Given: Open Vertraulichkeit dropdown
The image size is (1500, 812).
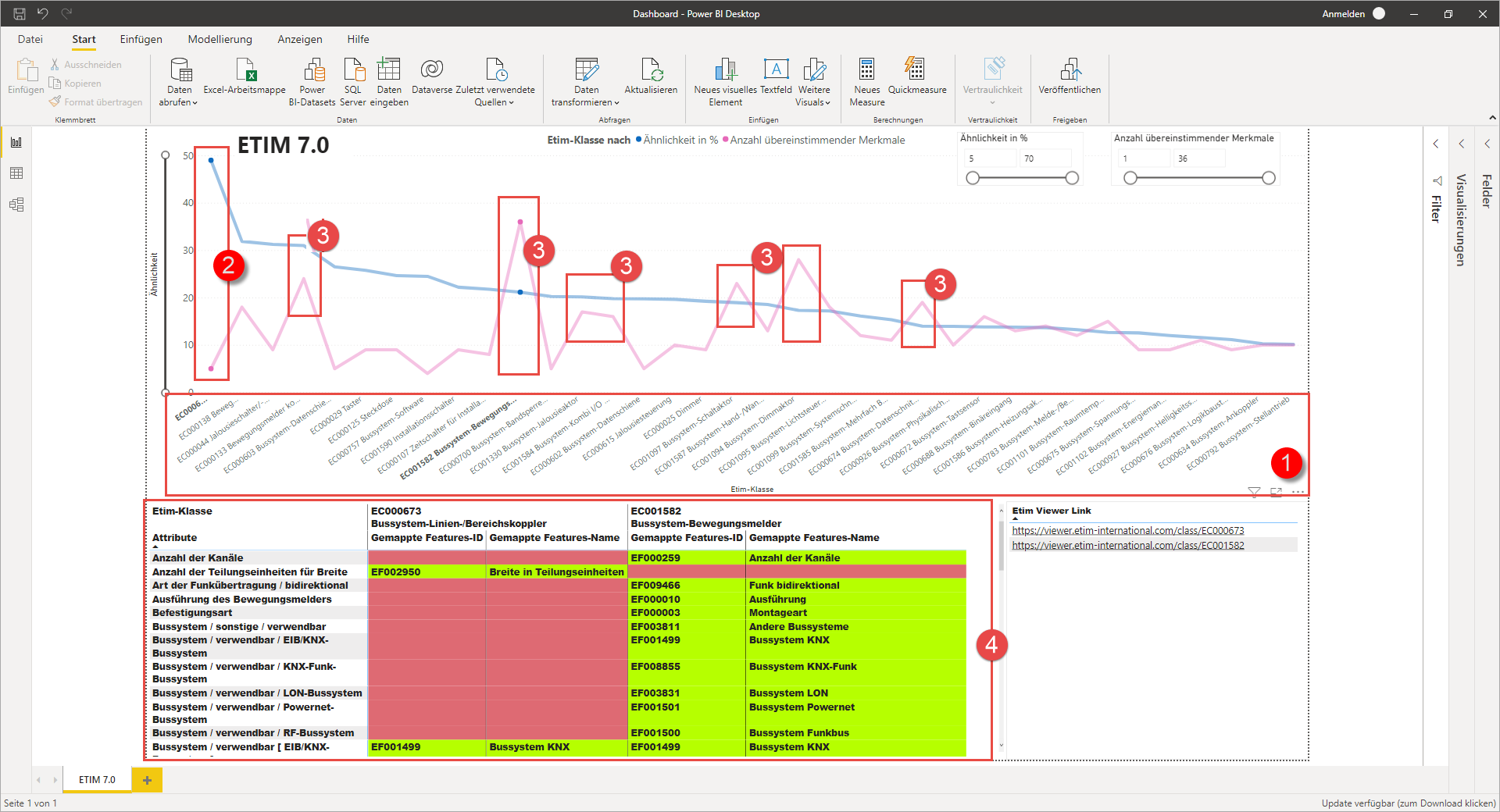Looking at the screenshot, I should [992, 82].
